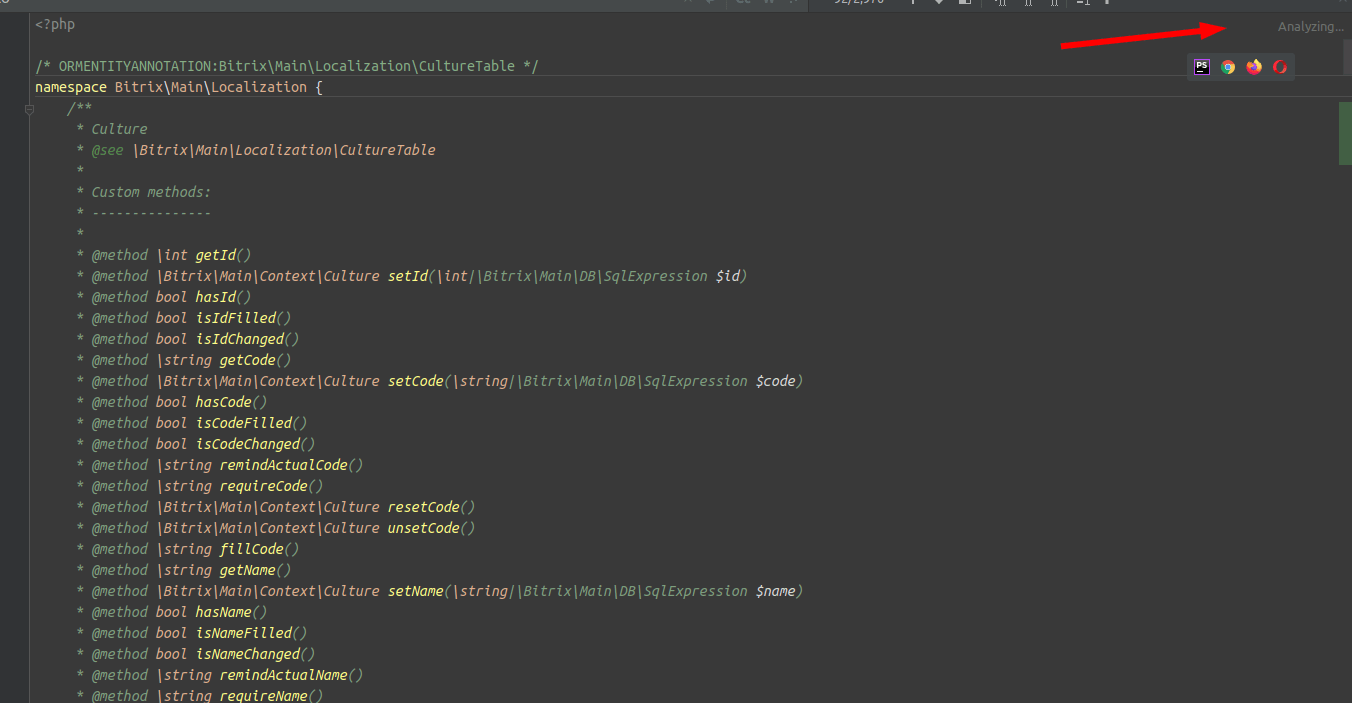Image resolution: width=1352 pixels, height=703 pixels.
Task: Click the remindActualName() method annotation
Action: [227, 675]
